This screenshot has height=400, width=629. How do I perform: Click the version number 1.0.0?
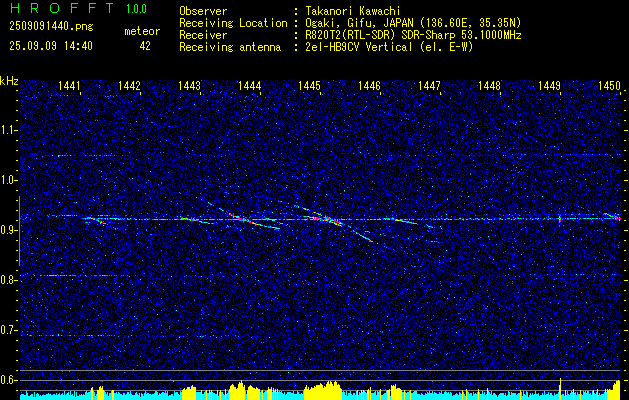coord(136,9)
